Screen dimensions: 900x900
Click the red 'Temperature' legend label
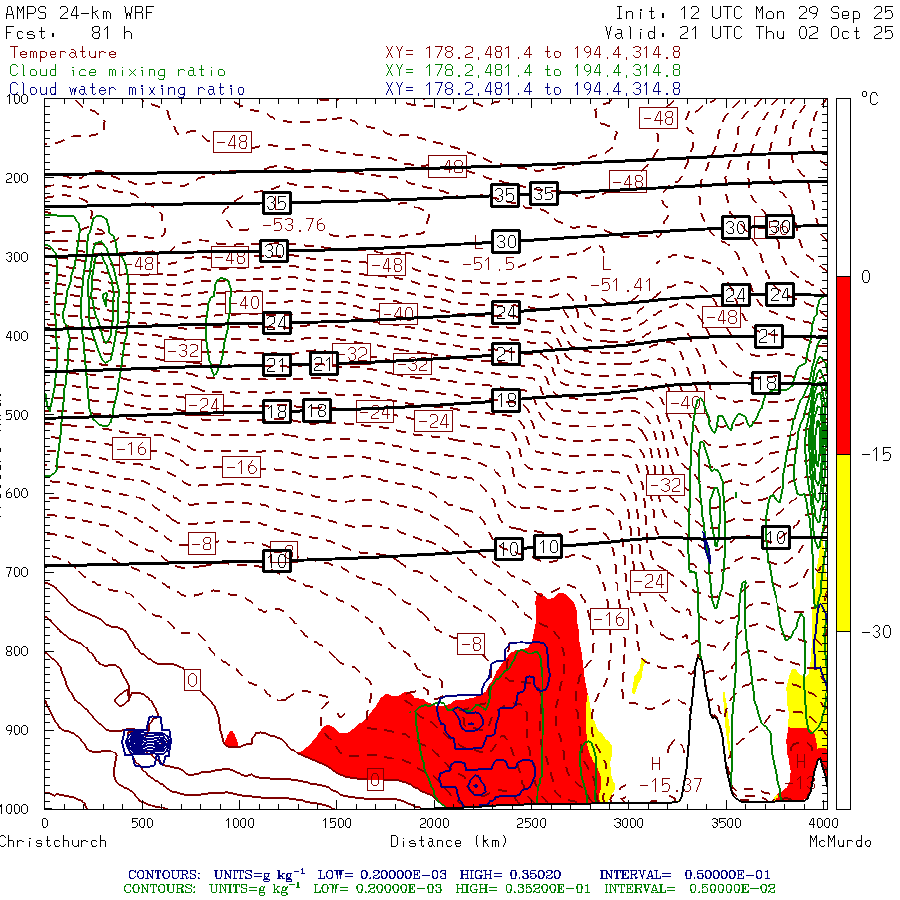[63, 53]
